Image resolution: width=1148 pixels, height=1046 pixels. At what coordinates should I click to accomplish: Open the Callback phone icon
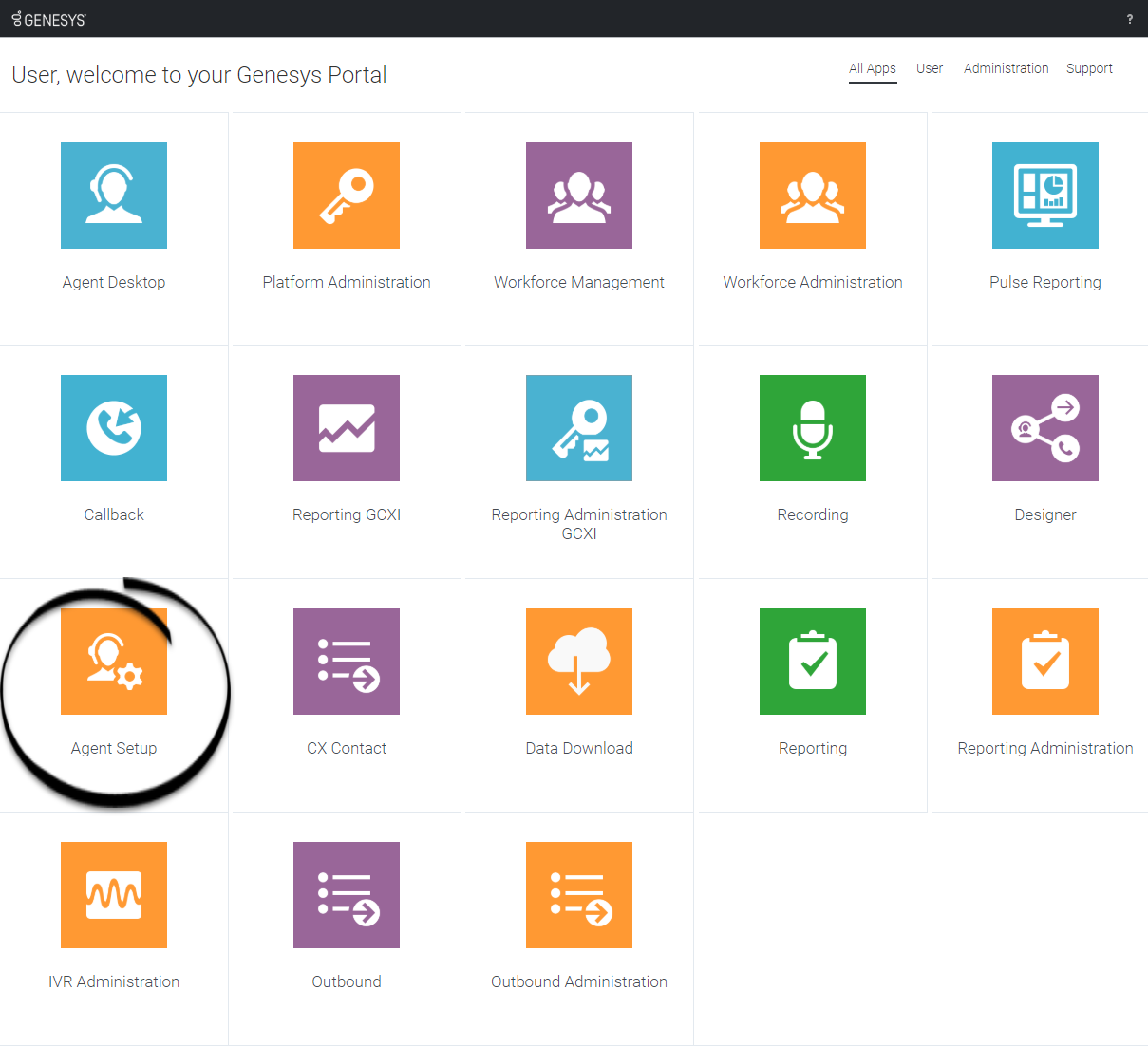(114, 428)
